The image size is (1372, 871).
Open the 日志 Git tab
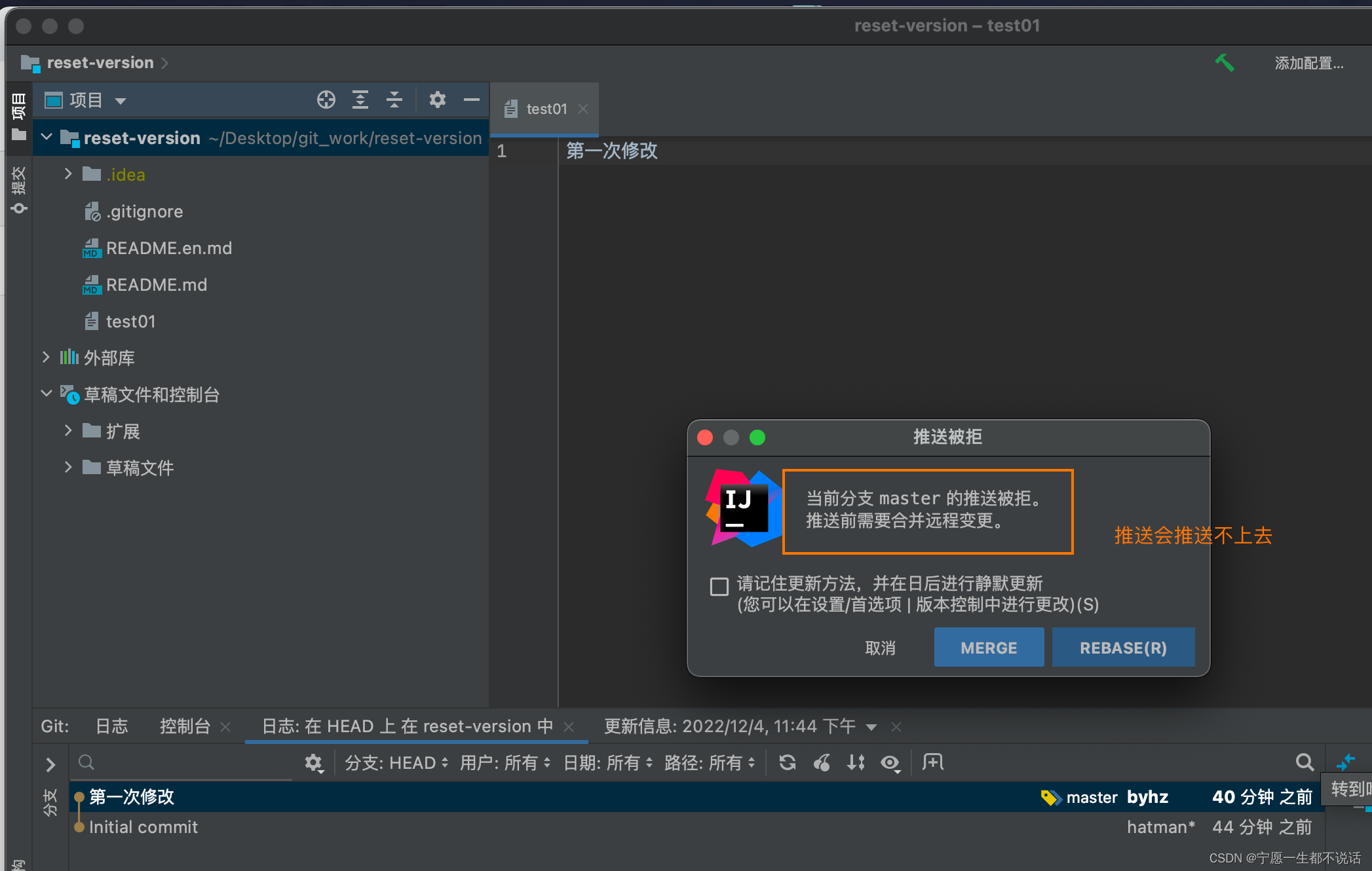click(x=112, y=726)
